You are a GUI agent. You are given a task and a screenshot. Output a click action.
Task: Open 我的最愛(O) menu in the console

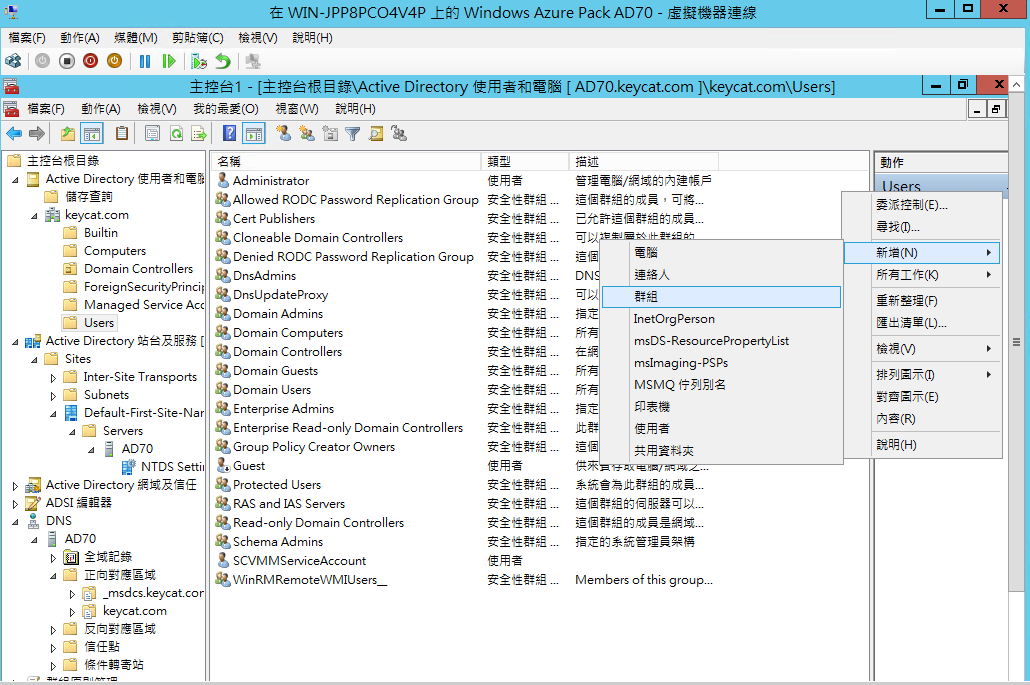pos(226,109)
